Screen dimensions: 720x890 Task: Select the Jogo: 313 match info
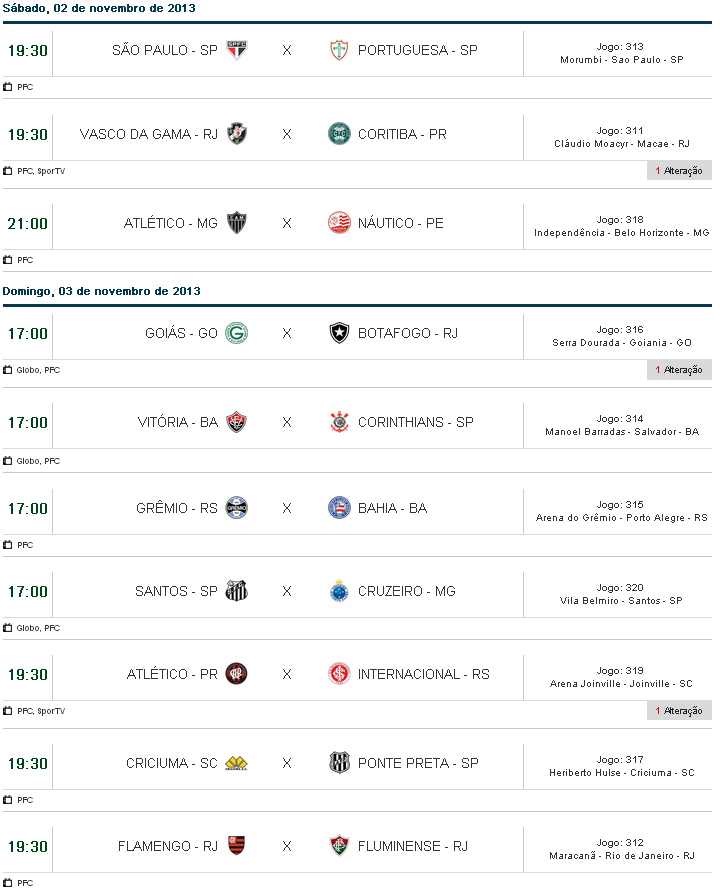pos(620,46)
